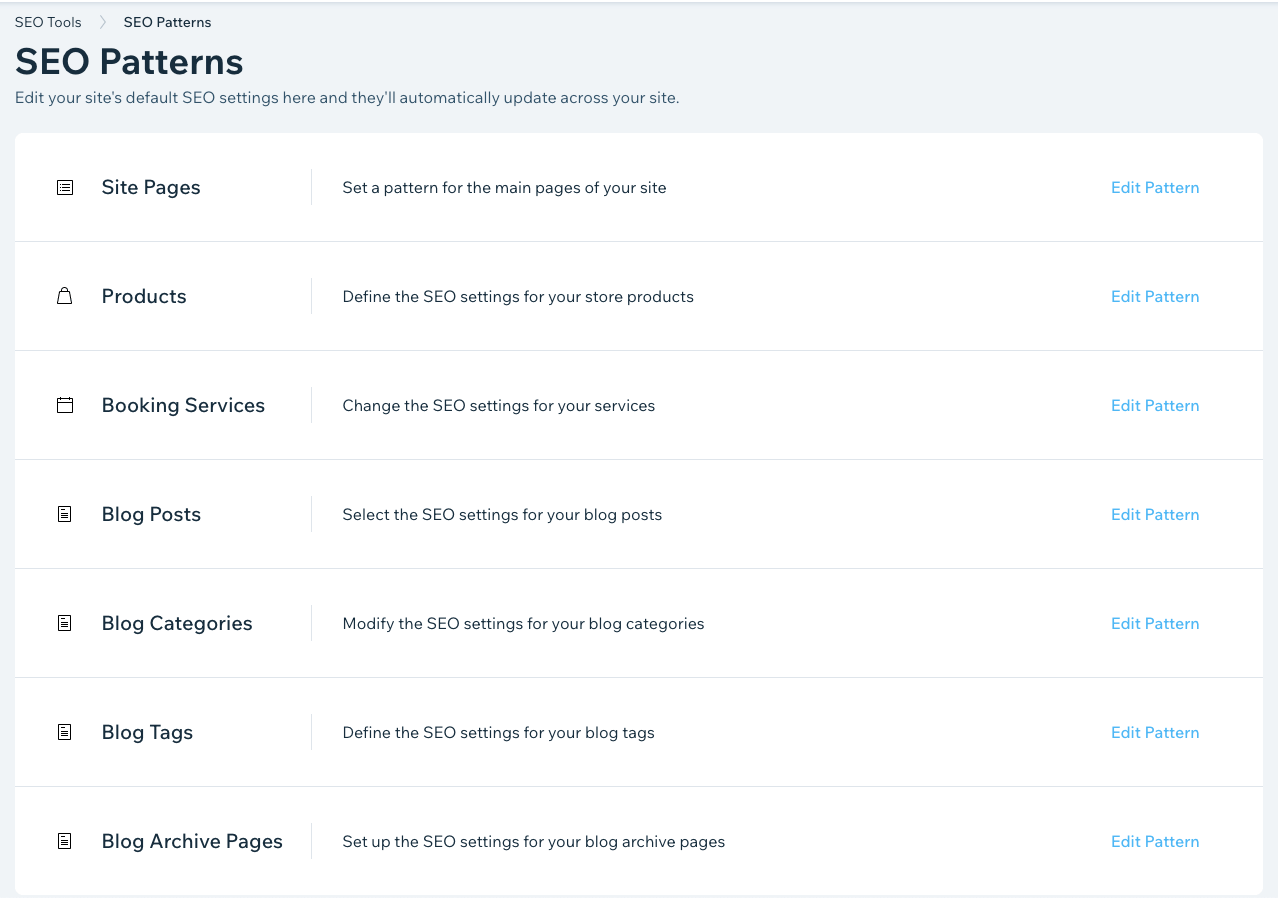Click the Site Pages document icon
This screenshot has height=898, width=1278.
(65, 187)
